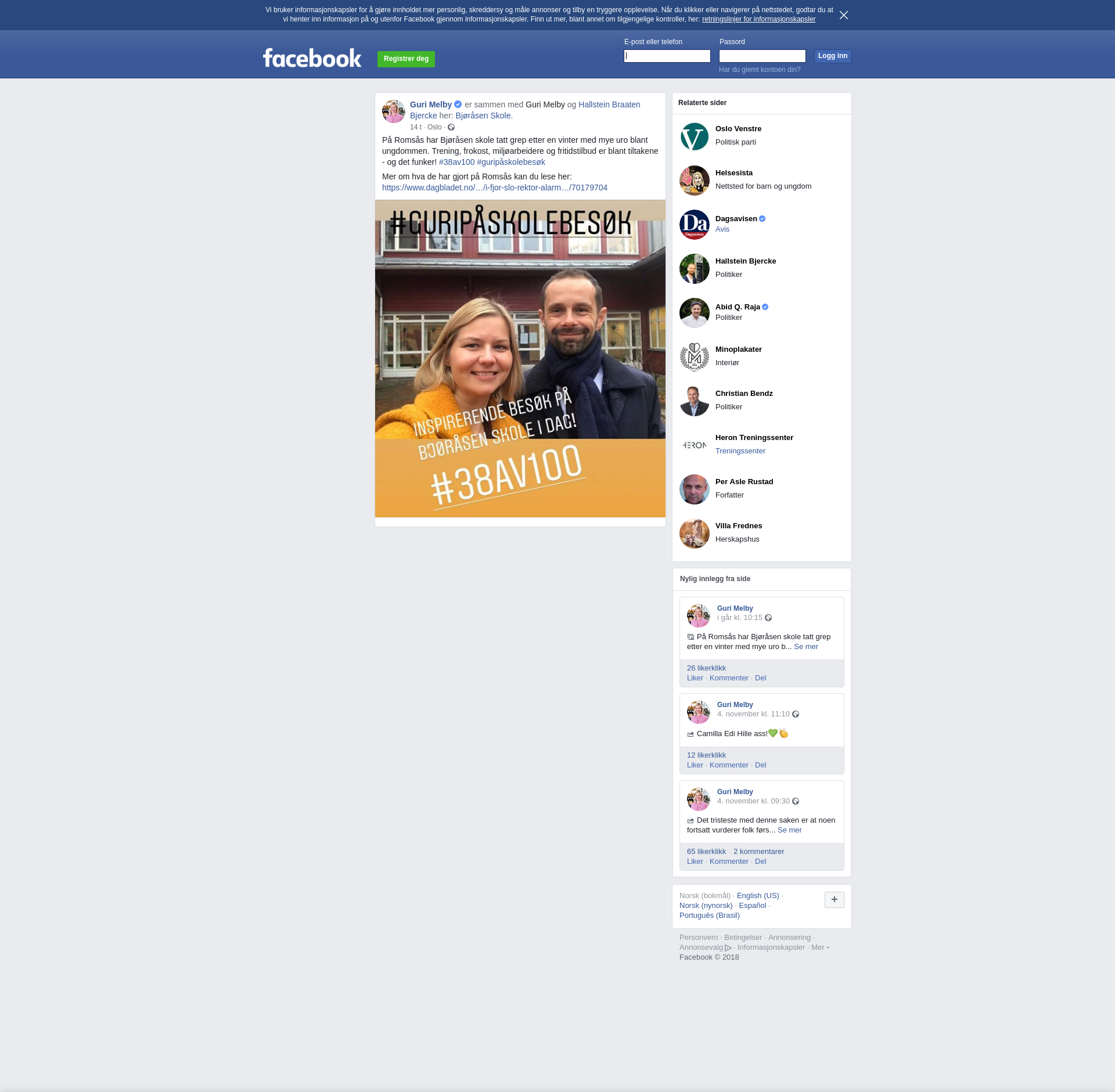This screenshot has height=1092, width=1115.
Task: Click the Helsesista avatar icon
Action: pyautogui.click(x=695, y=181)
